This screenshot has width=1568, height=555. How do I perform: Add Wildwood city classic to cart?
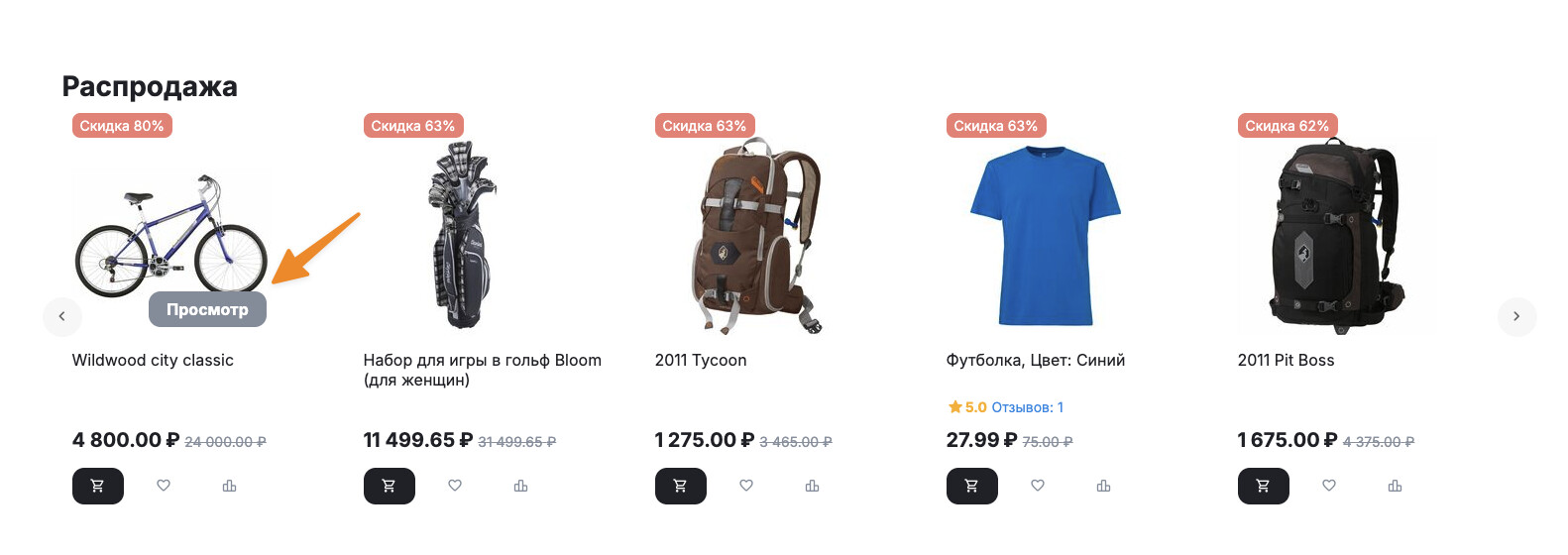click(x=97, y=486)
